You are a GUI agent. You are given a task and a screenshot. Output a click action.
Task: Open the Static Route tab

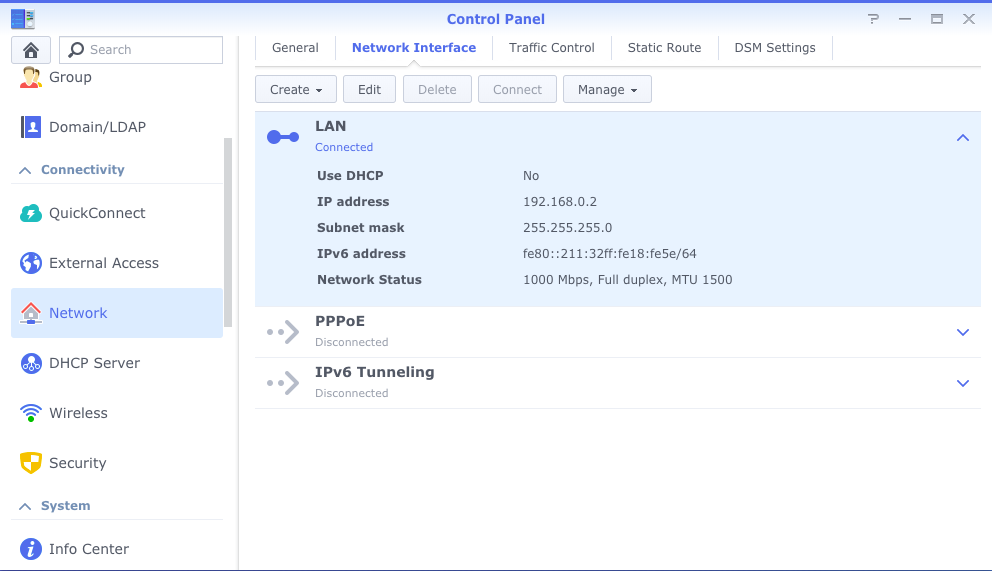pos(664,48)
